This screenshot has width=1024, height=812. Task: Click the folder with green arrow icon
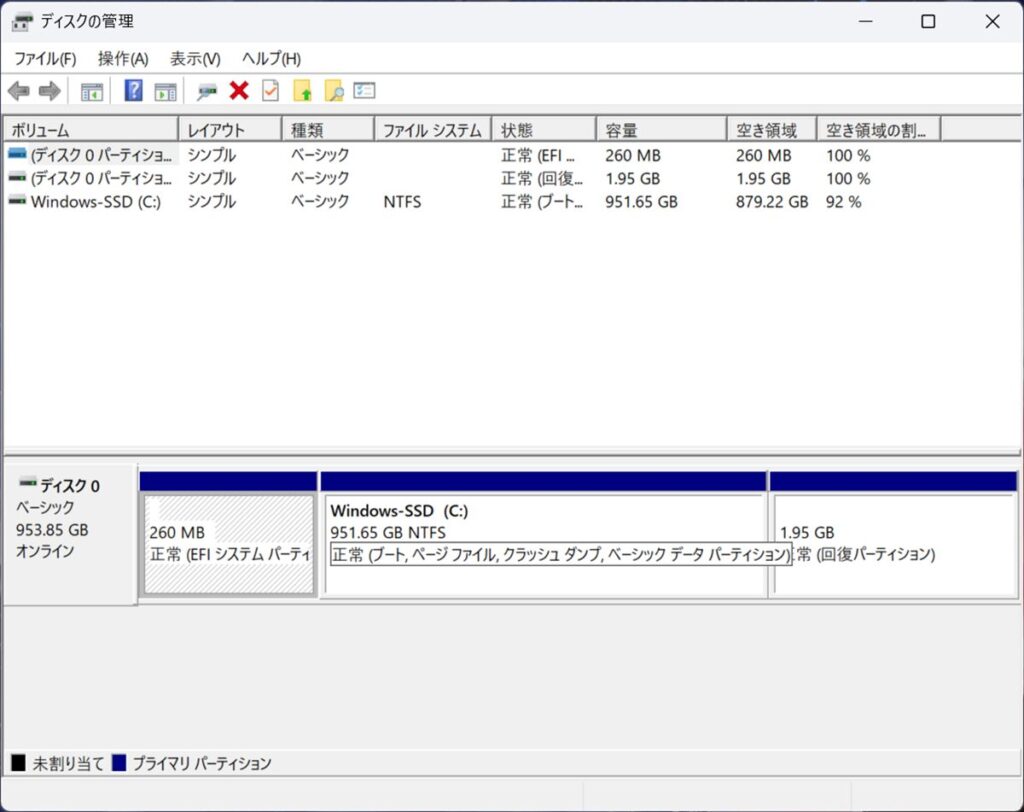click(302, 91)
